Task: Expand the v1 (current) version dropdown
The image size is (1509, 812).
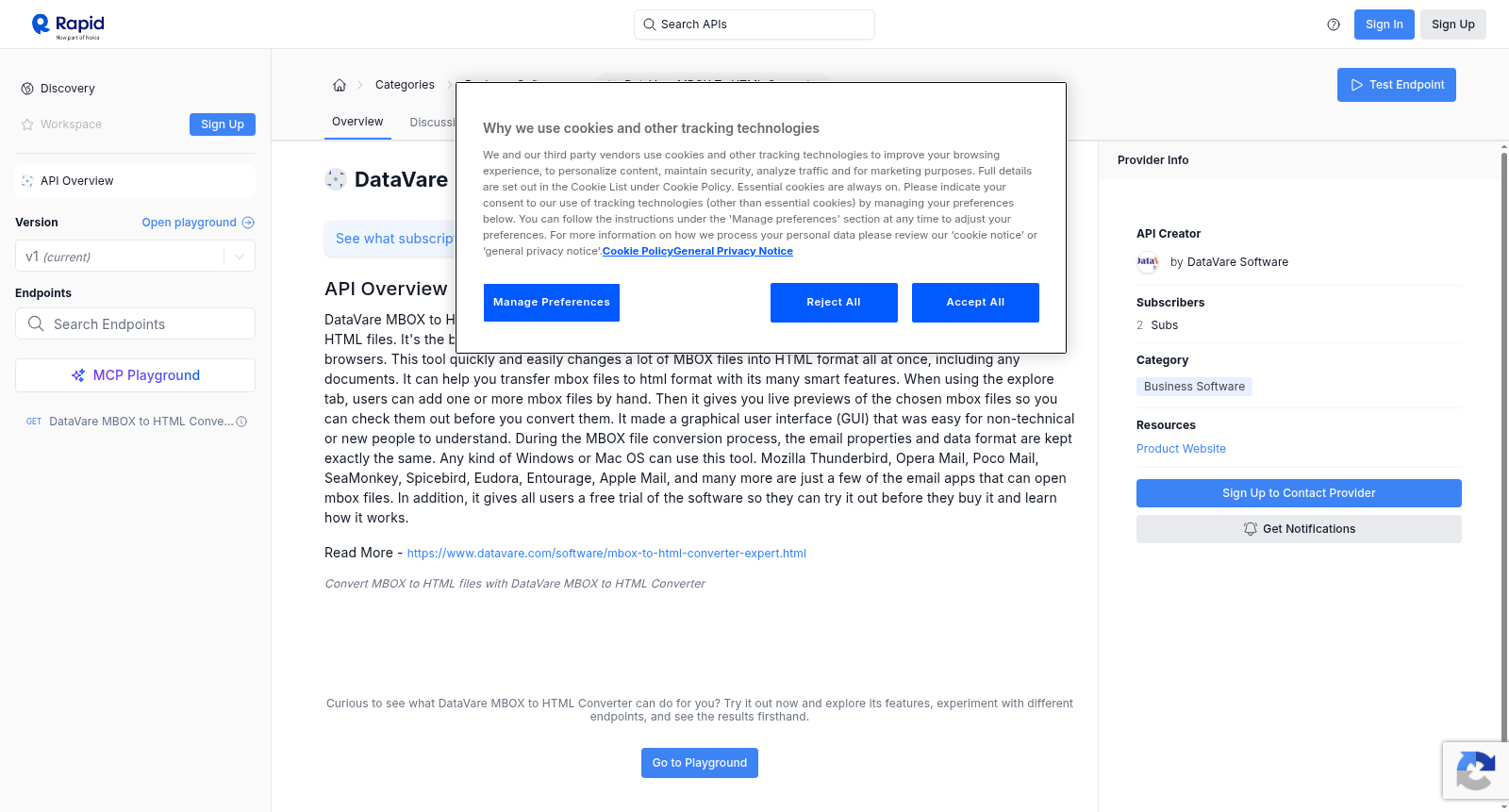Action: click(135, 257)
